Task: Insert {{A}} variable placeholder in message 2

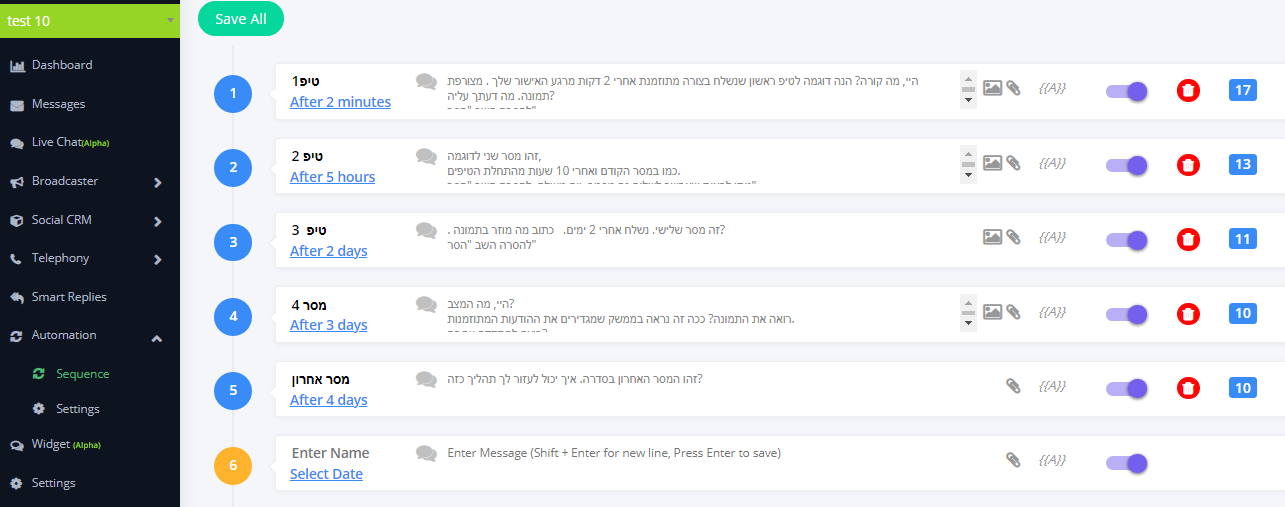Action: (x=1052, y=162)
